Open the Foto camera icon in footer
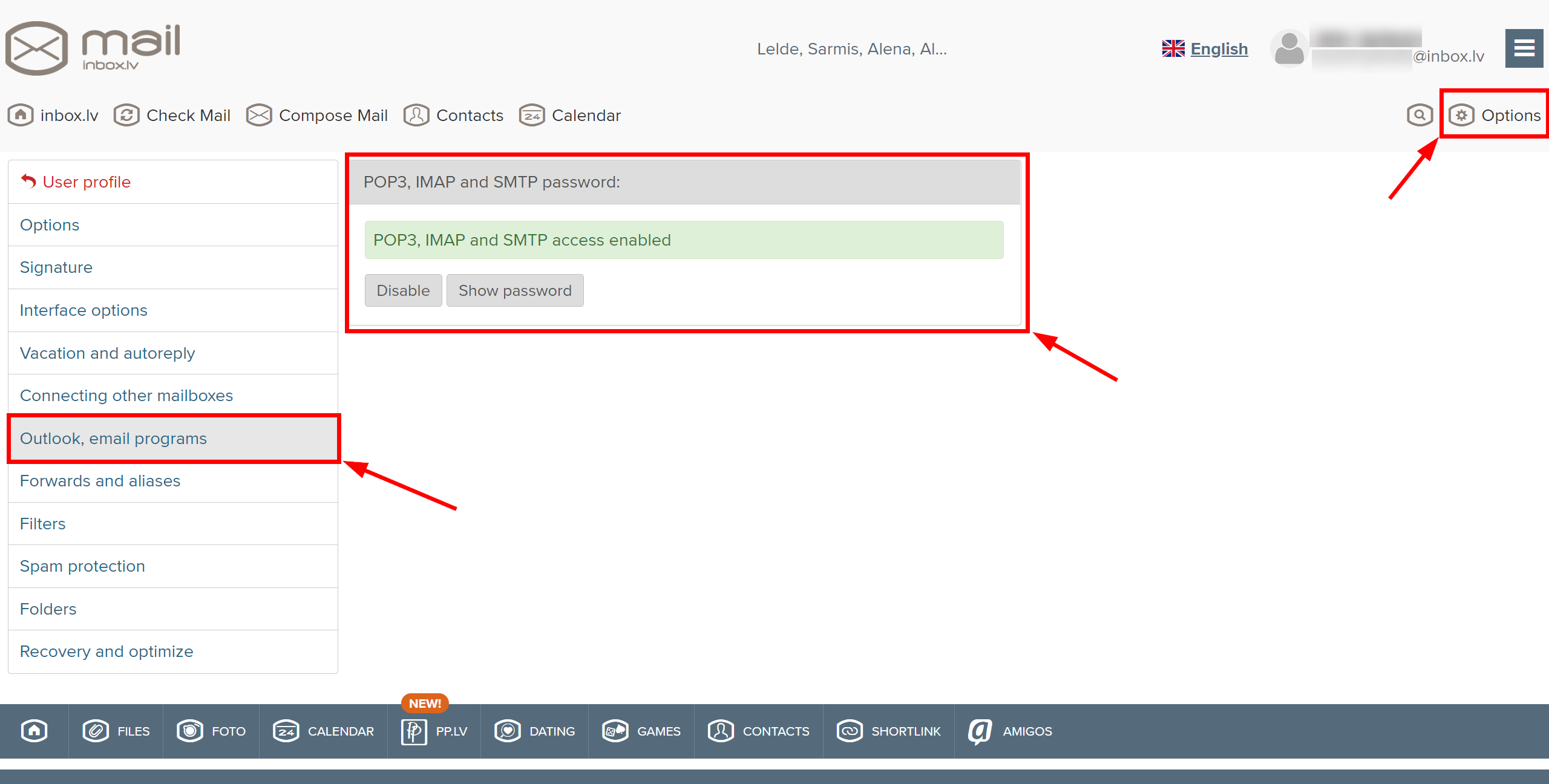The width and height of the screenshot is (1549, 784). coord(190,731)
